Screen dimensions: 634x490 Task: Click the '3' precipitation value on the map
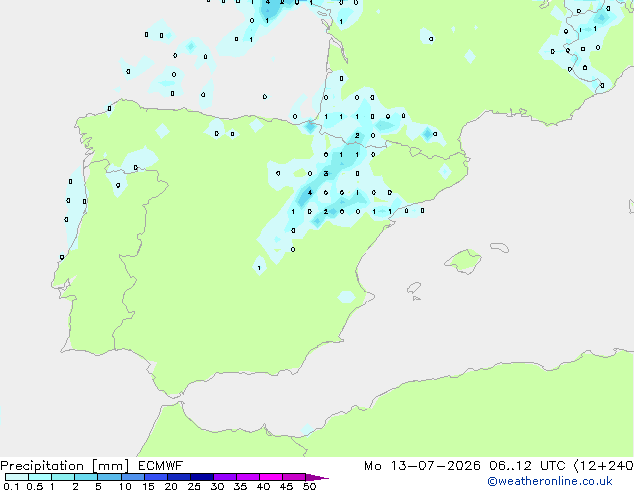(326, 174)
